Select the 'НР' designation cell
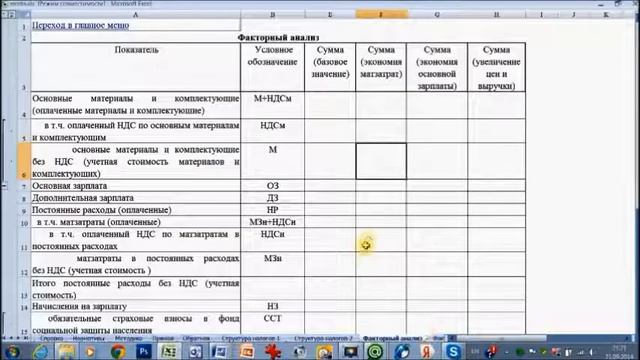 click(273, 210)
